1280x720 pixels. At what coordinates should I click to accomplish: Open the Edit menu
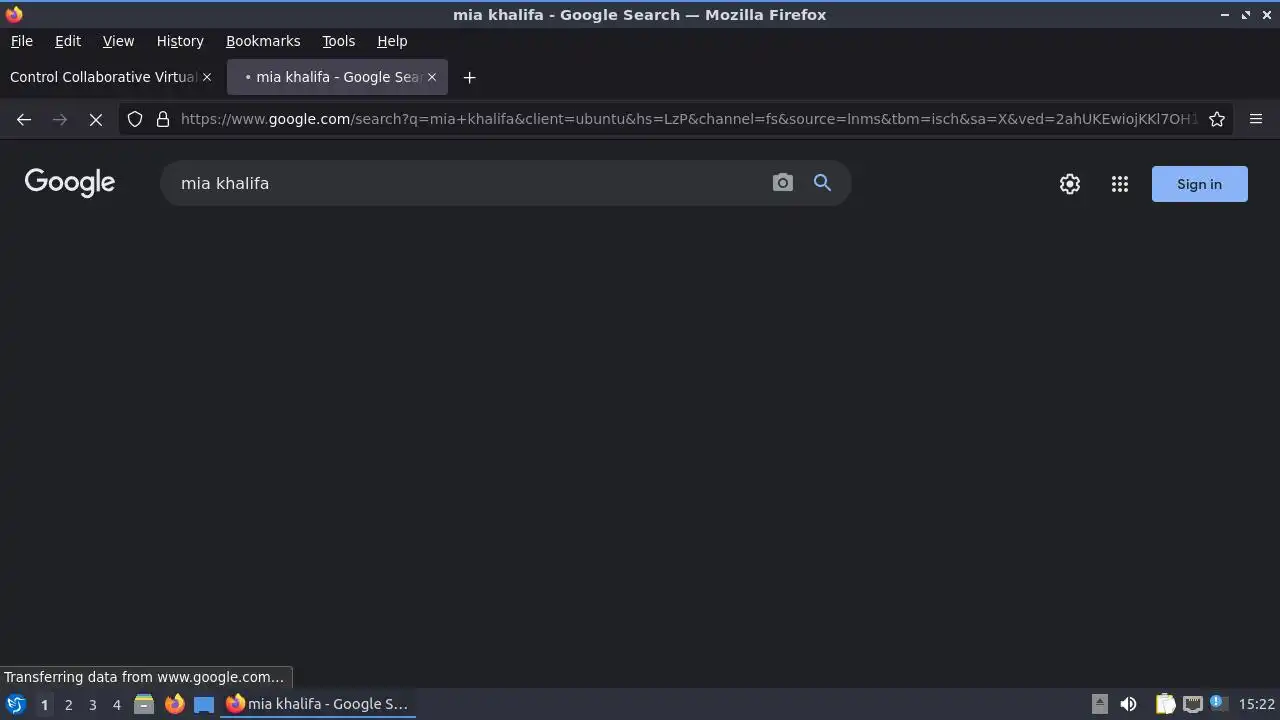pyautogui.click(x=68, y=41)
